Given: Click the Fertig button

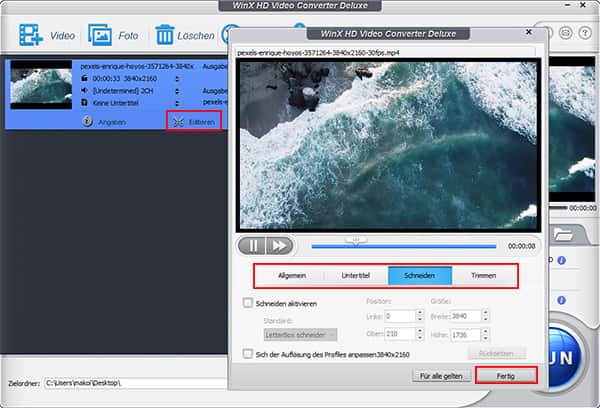Looking at the screenshot, I should click(506, 376).
